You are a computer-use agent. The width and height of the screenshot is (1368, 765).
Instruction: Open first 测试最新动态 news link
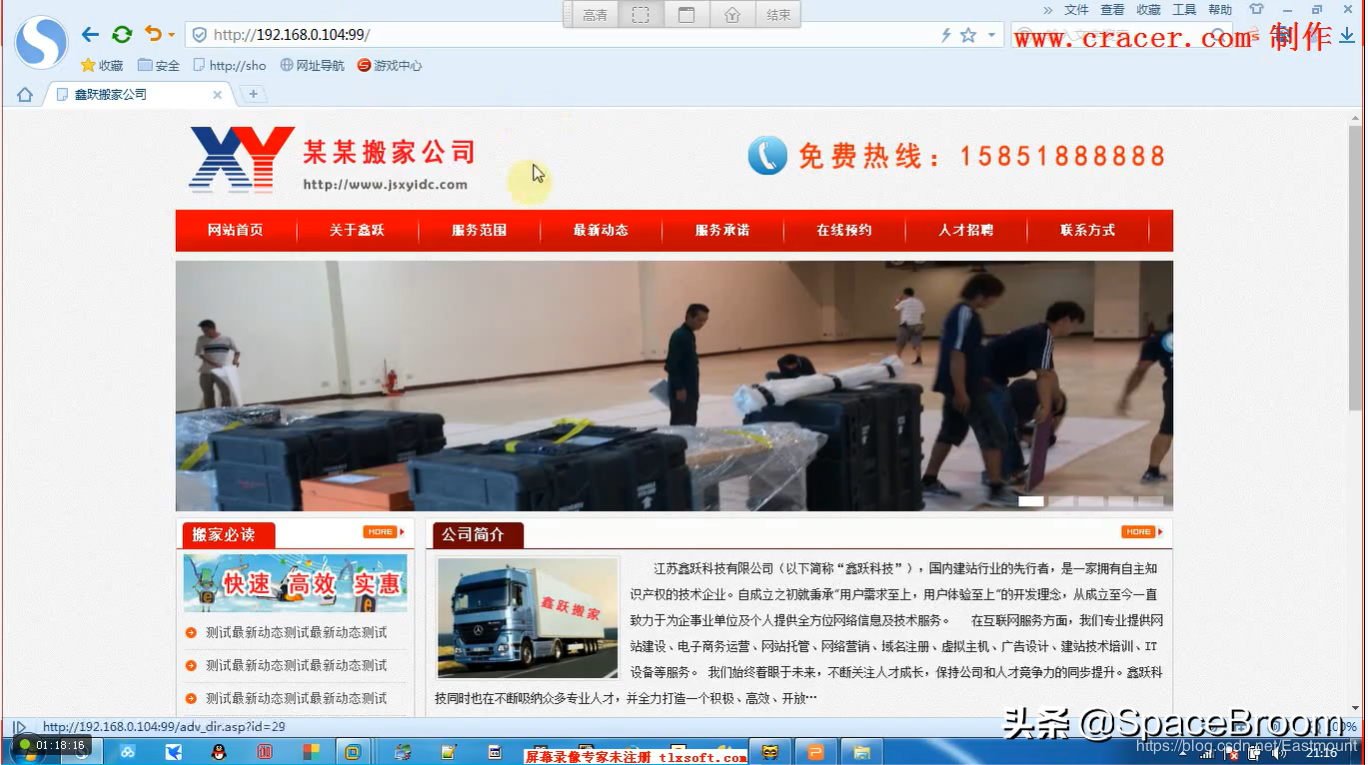pyautogui.click(x=296, y=632)
